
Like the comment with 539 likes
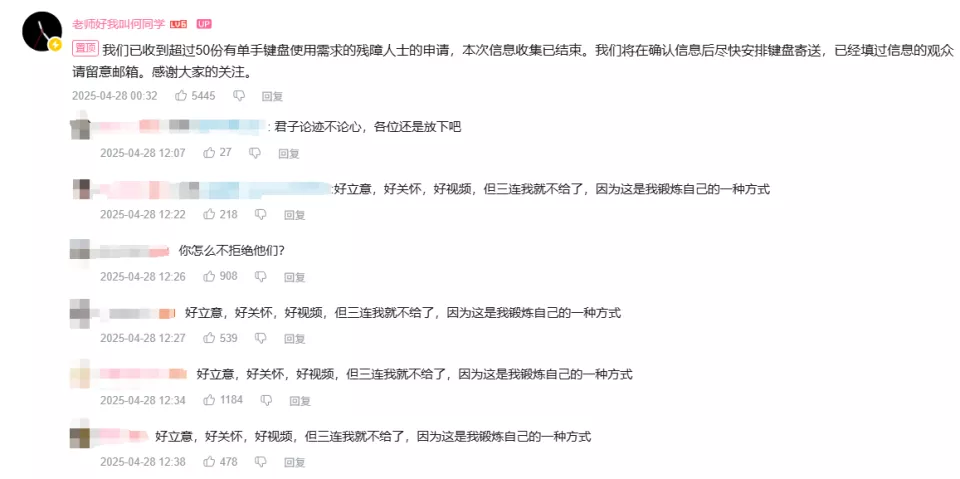[x=209, y=338]
